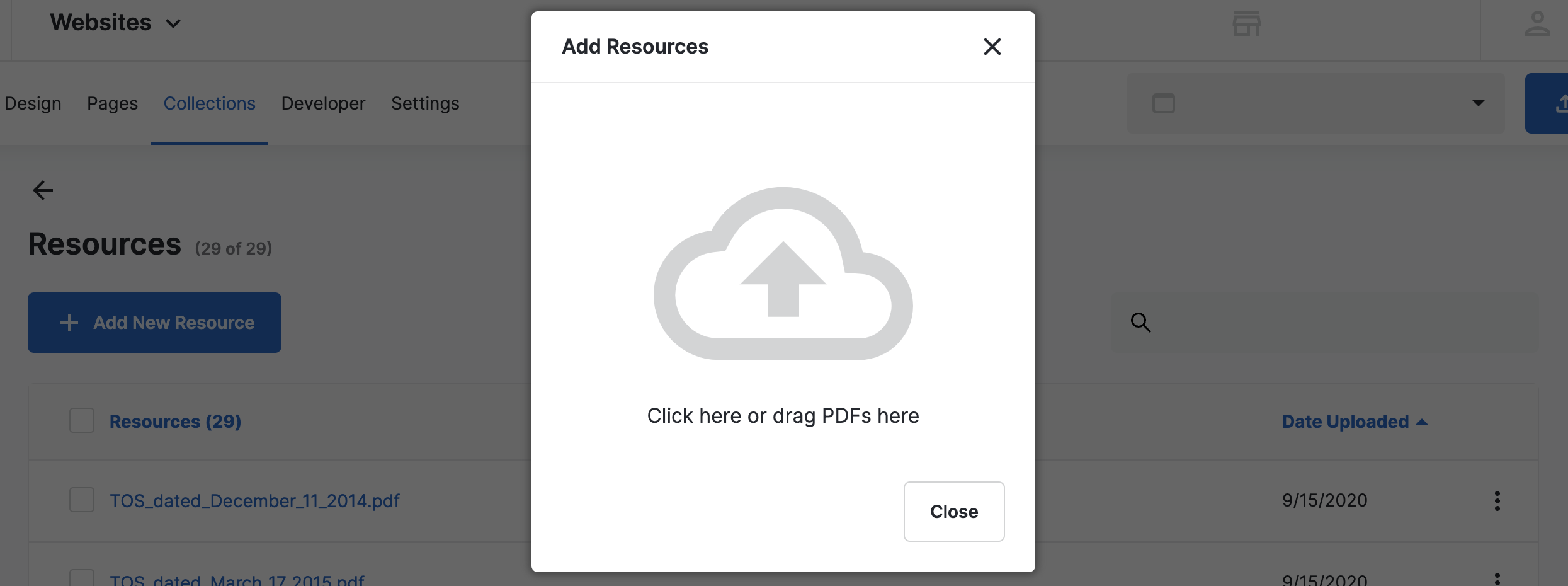Open the TOS_dated_December_11_2014.pdf link
The image size is (1568, 586).
[254, 501]
